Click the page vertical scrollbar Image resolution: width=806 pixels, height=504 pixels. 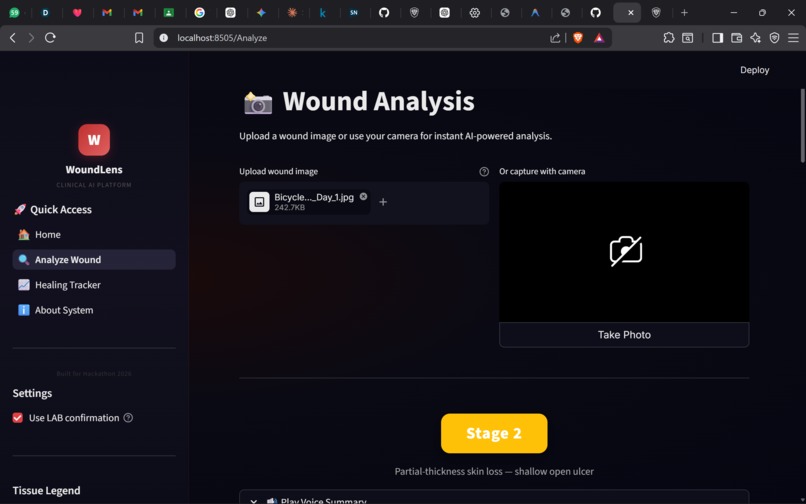pyautogui.click(x=802, y=126)
